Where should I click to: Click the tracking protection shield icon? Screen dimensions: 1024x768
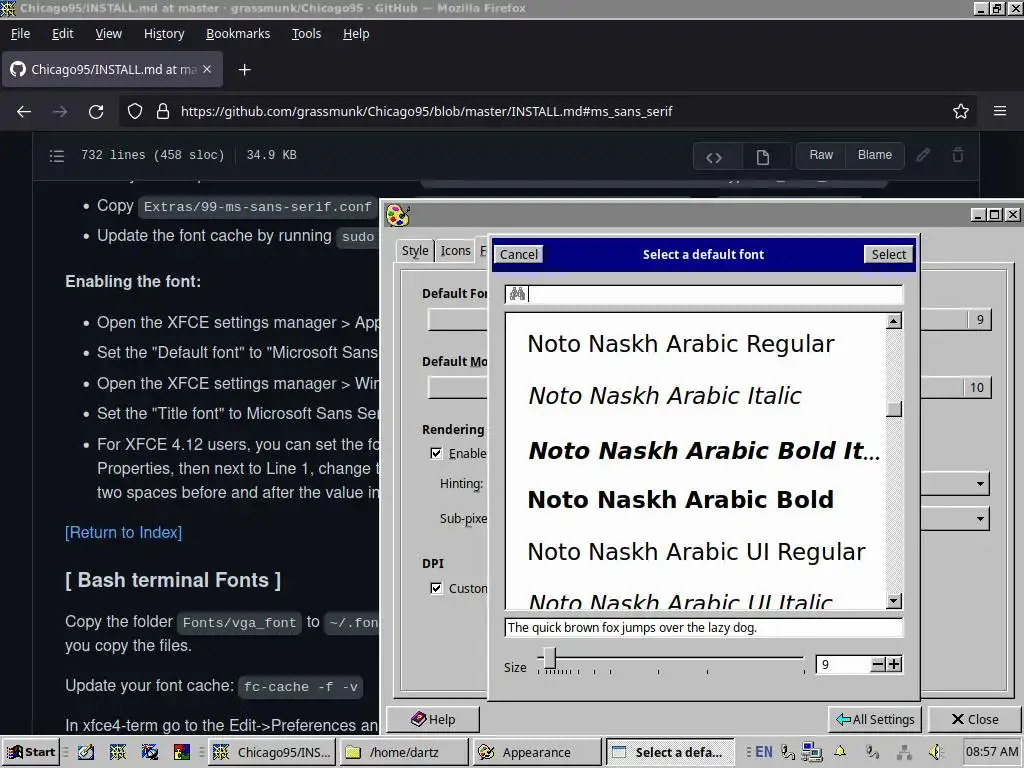point(135,112)
